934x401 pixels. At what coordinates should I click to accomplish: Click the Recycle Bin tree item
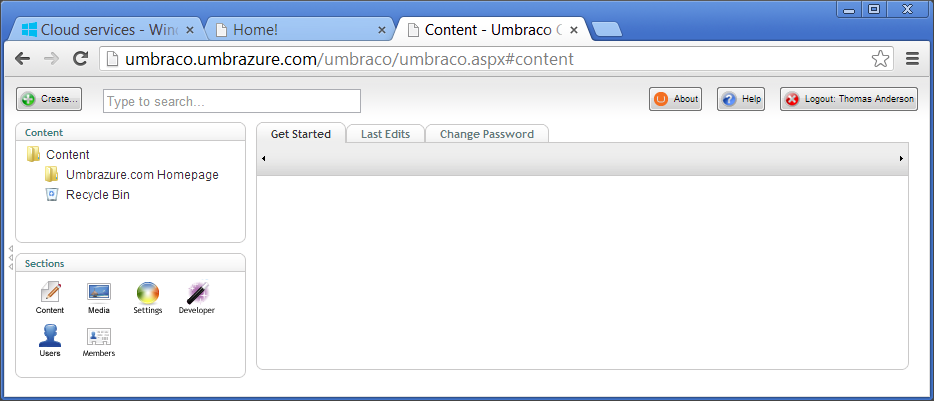tap(97, 195)
